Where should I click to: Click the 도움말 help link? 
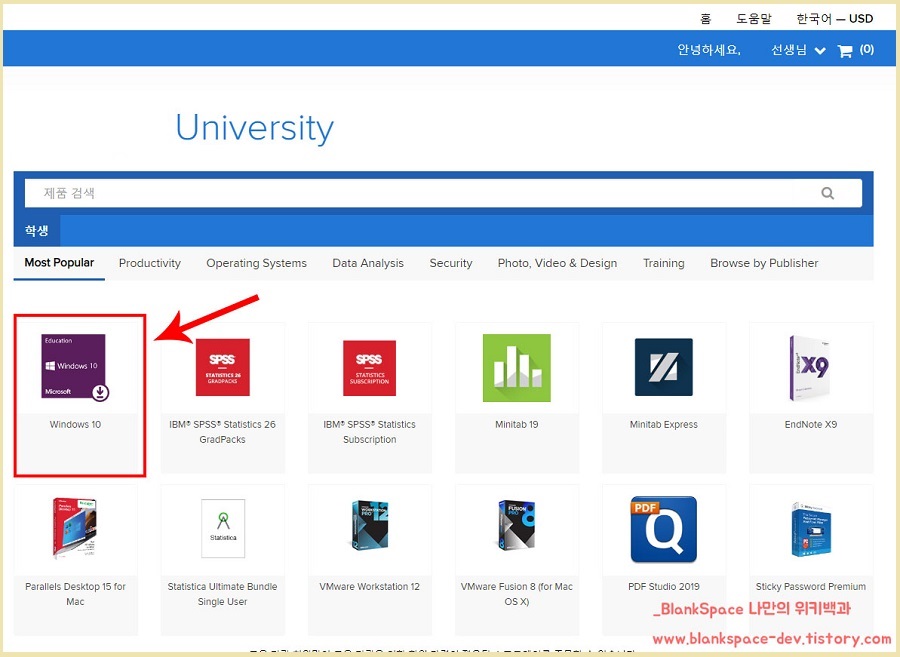[x=754, y=19]
